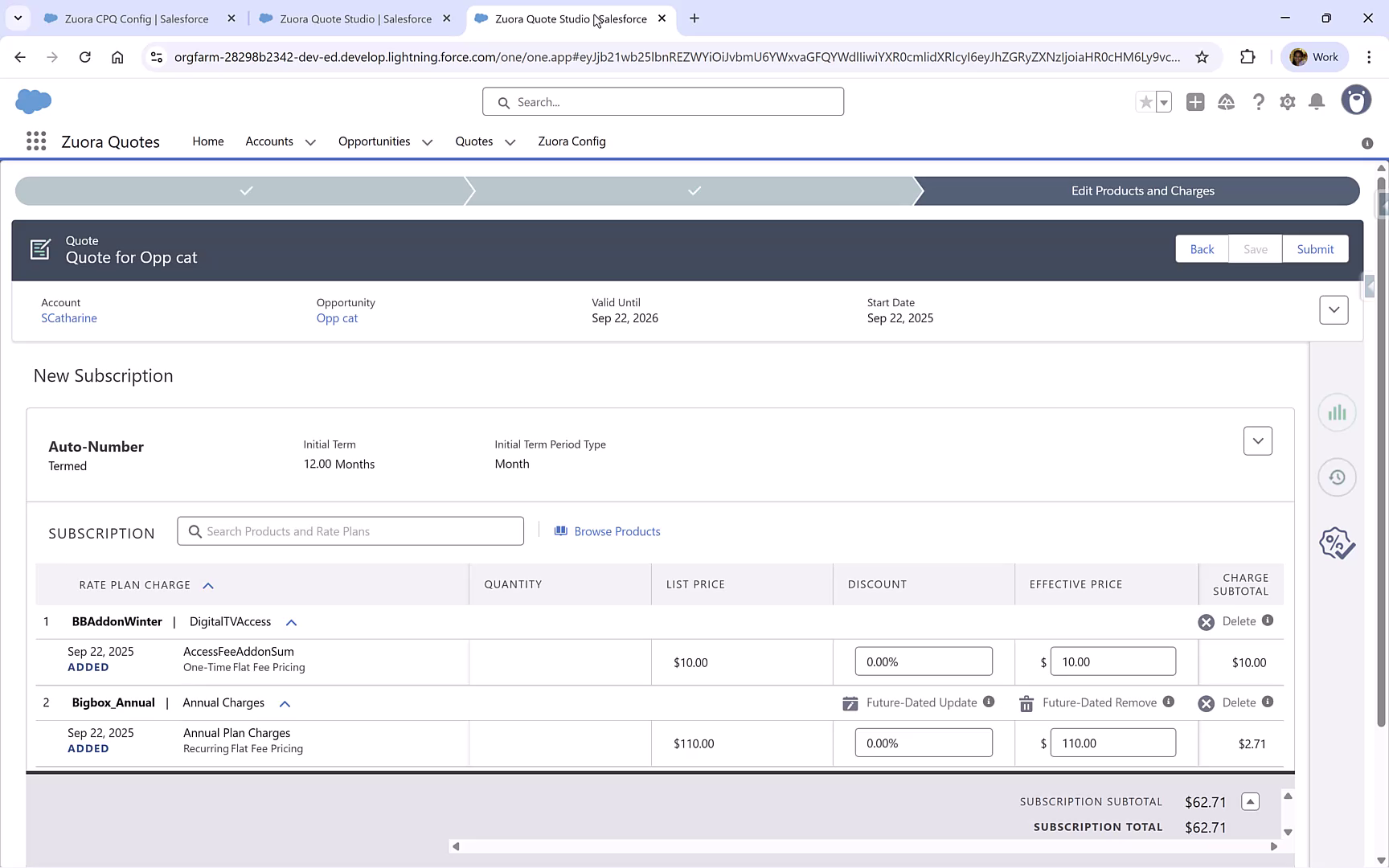Submit the quote

tap(1315, 249)
